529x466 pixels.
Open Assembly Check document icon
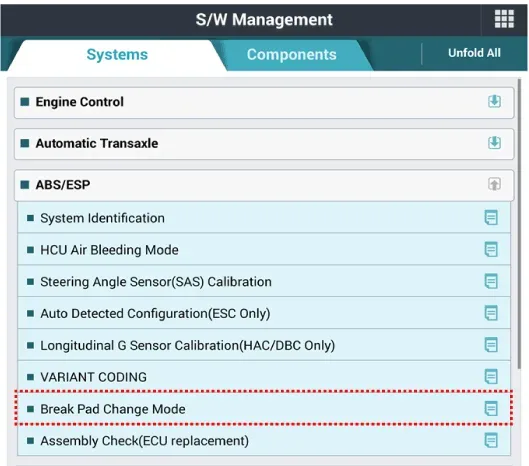[491, 440]
